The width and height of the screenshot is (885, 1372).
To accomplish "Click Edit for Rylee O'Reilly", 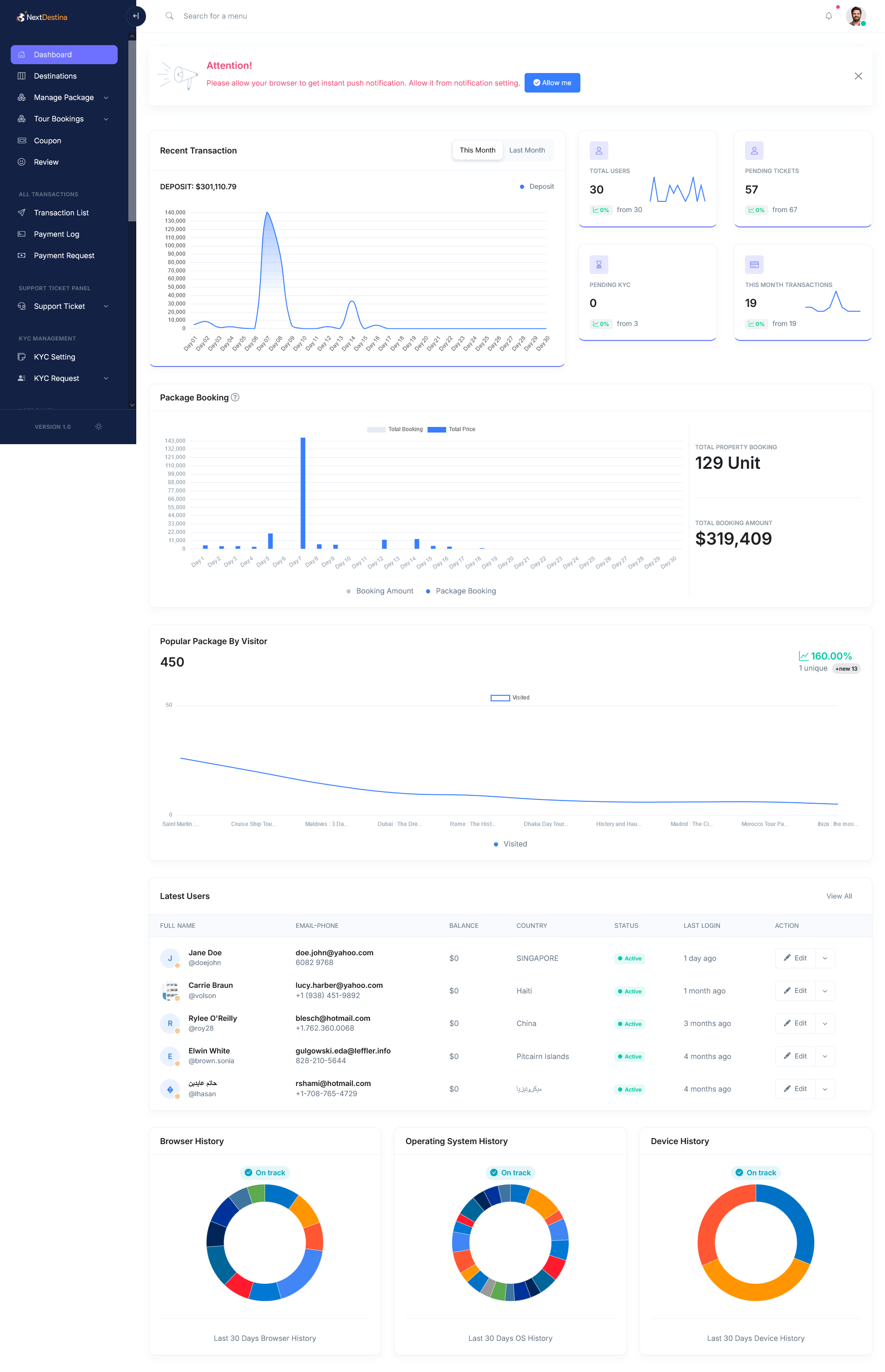I will point(795,1023).
